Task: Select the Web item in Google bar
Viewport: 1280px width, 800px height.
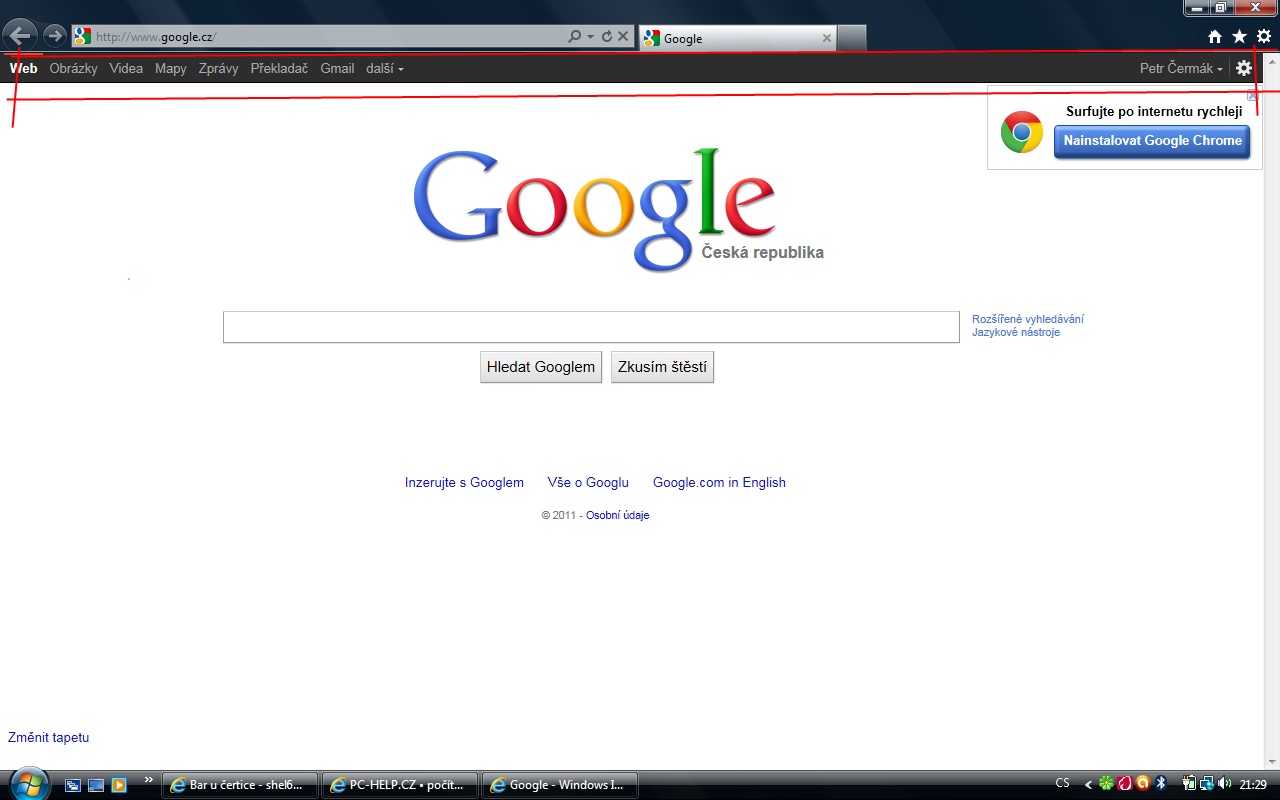Action: coord(23,68)
